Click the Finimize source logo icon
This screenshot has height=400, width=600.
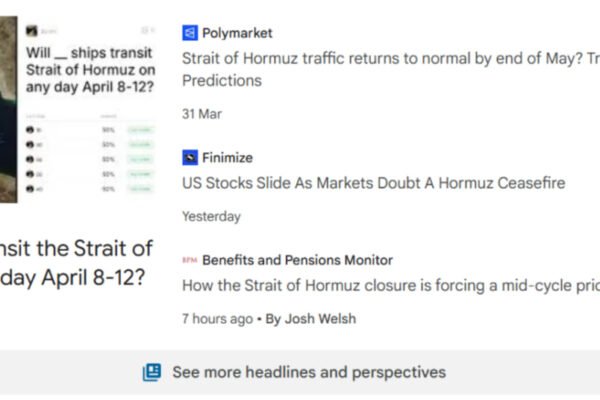(190, 157)
